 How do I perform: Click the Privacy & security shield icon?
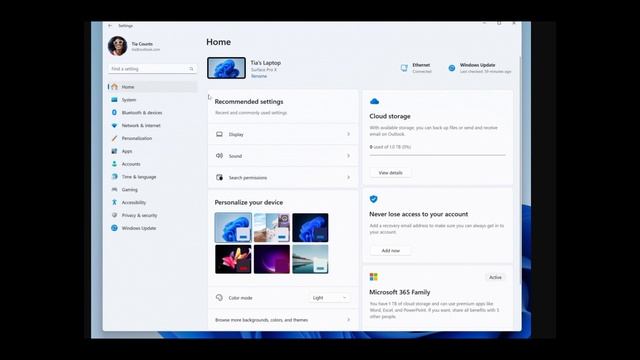[114, 215]
